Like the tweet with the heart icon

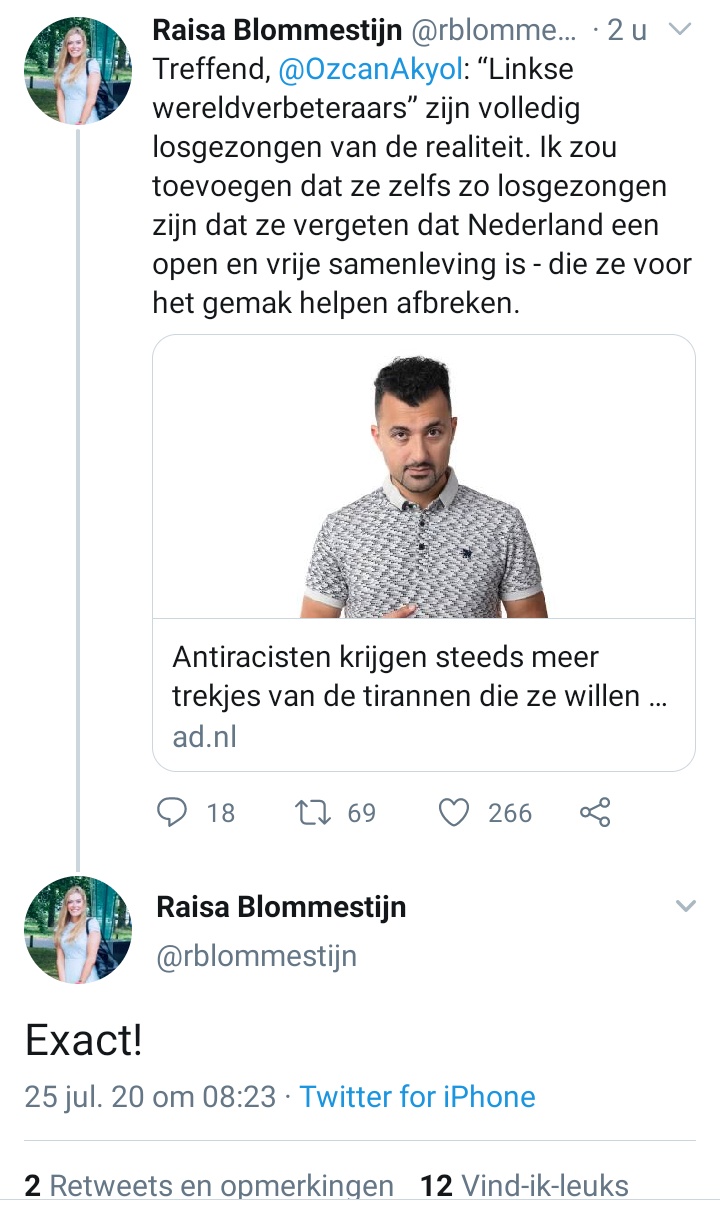tap(455, 813)
